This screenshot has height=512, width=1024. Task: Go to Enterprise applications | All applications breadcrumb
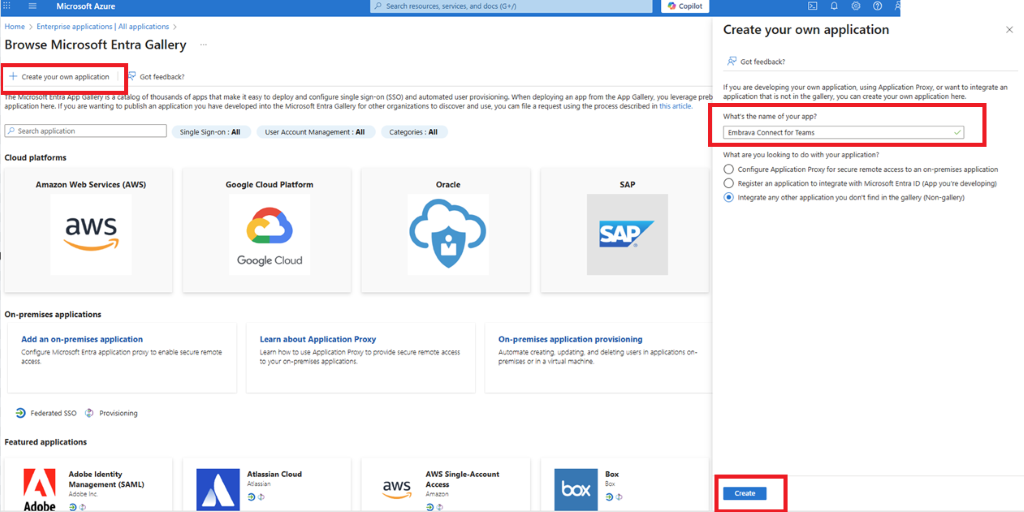(x=103, y=27)
